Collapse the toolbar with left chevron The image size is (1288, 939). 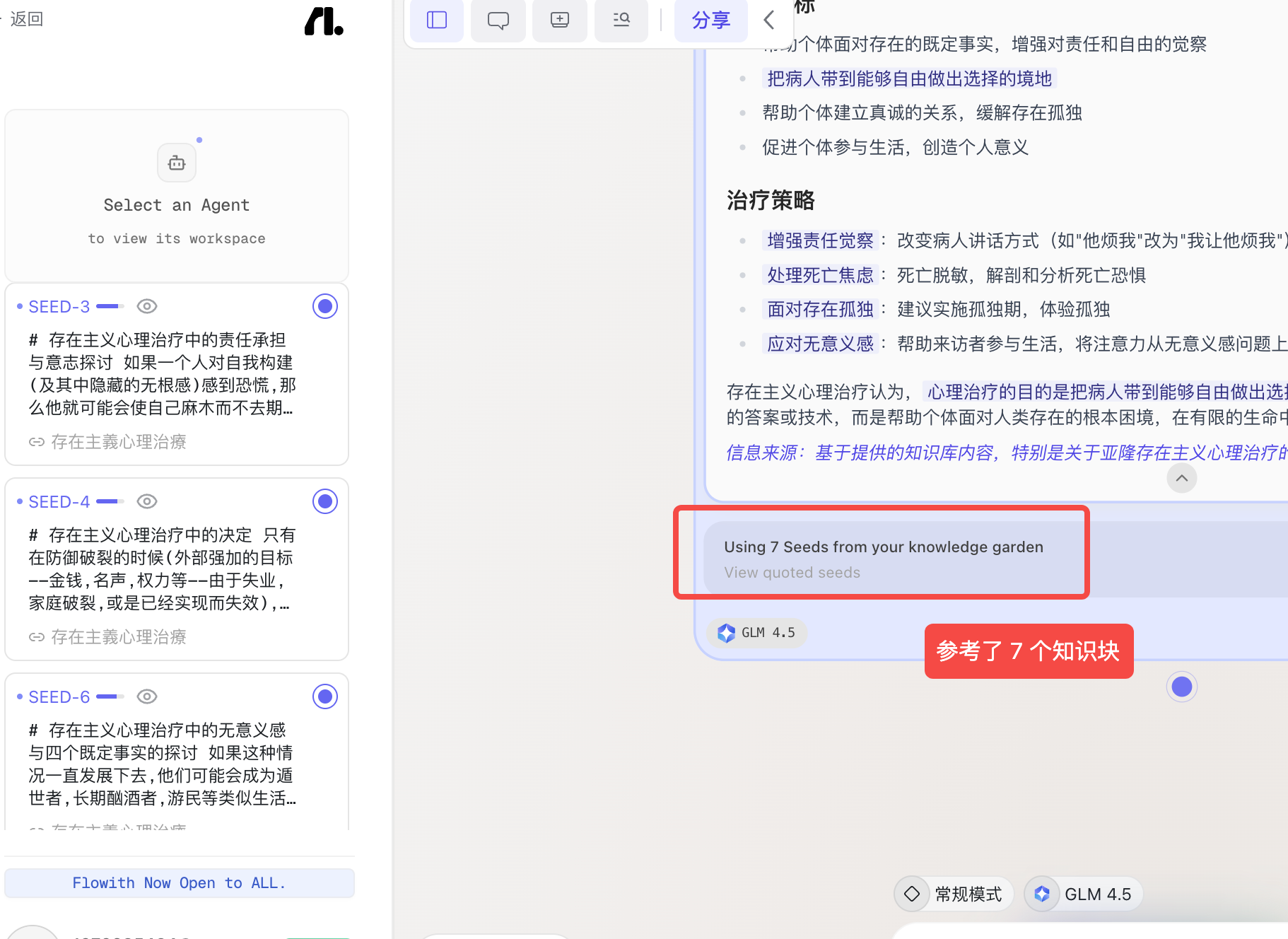769,20
